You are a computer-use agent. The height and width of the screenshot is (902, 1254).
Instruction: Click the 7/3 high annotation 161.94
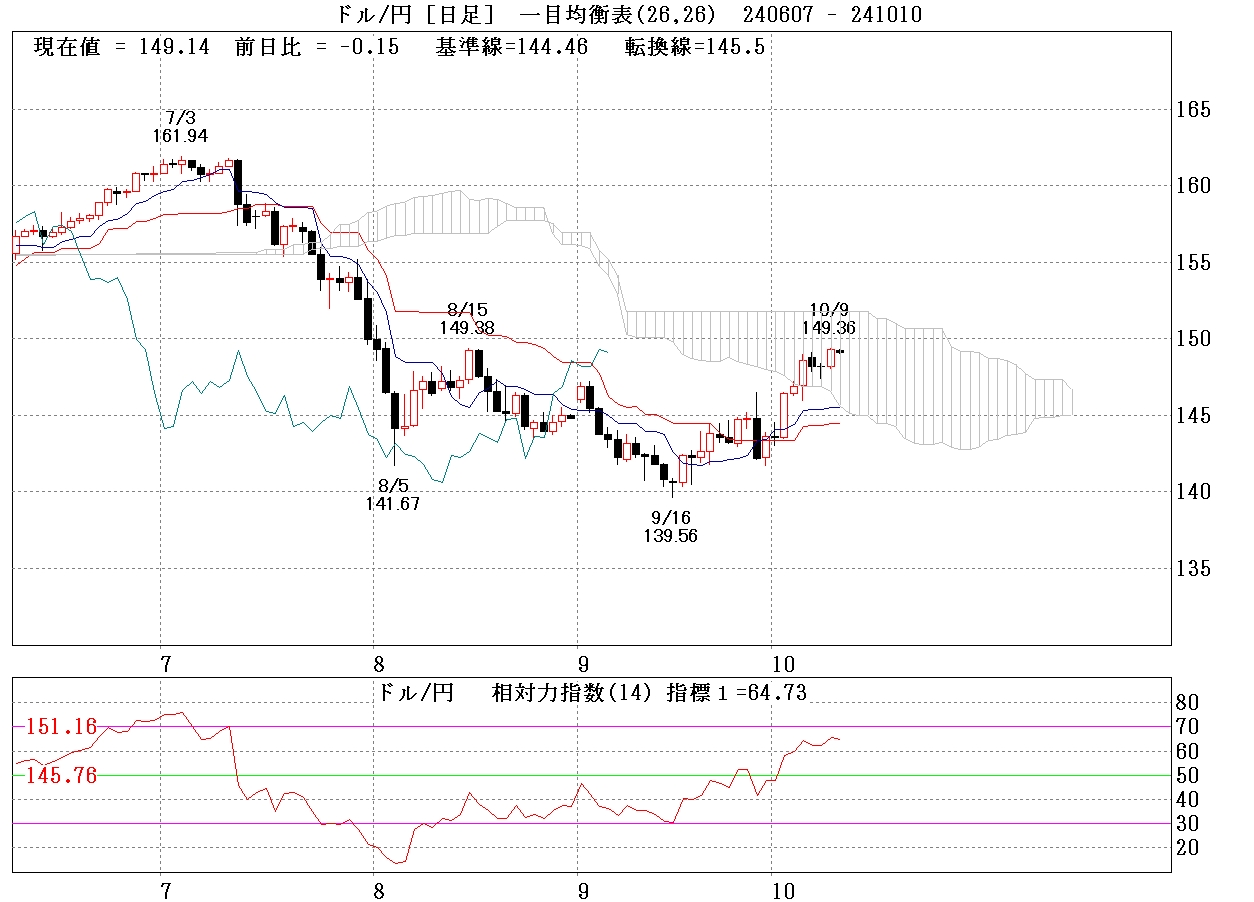pyautogui.click(x=180, y=135)
